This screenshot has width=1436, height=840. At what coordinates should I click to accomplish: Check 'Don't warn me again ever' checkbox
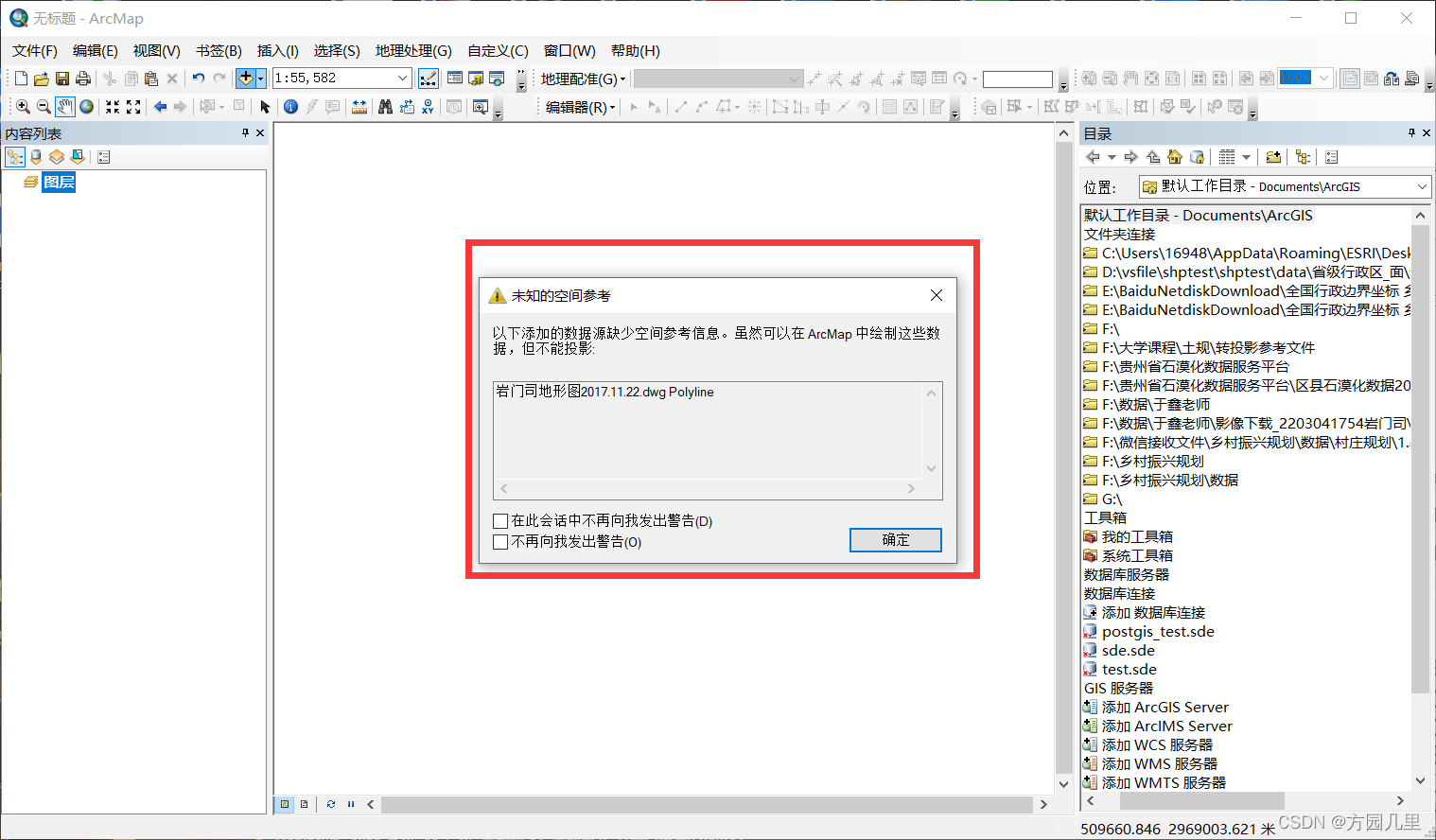(500, 542)
